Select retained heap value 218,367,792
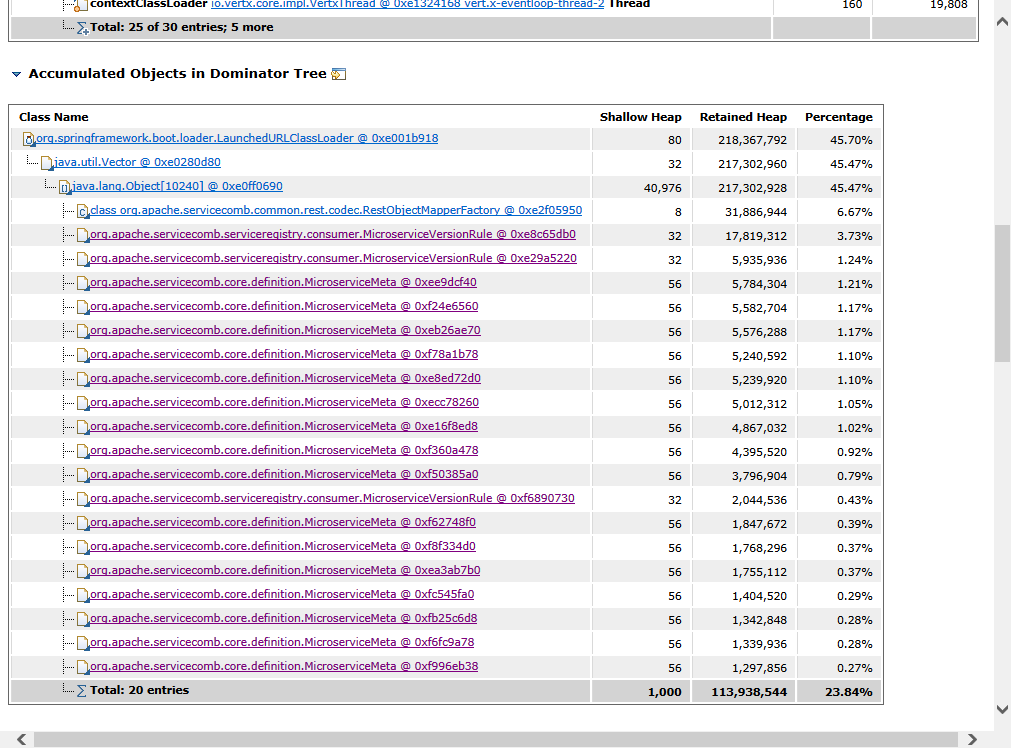 (x=752, y=140)
